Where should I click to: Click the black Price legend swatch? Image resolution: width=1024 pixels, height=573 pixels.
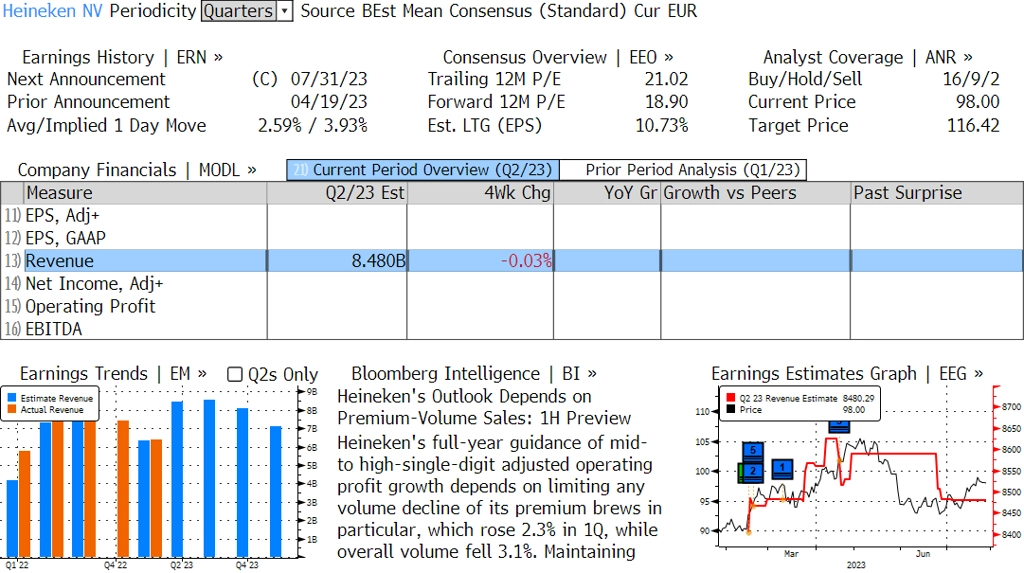[x=730, y=410]
